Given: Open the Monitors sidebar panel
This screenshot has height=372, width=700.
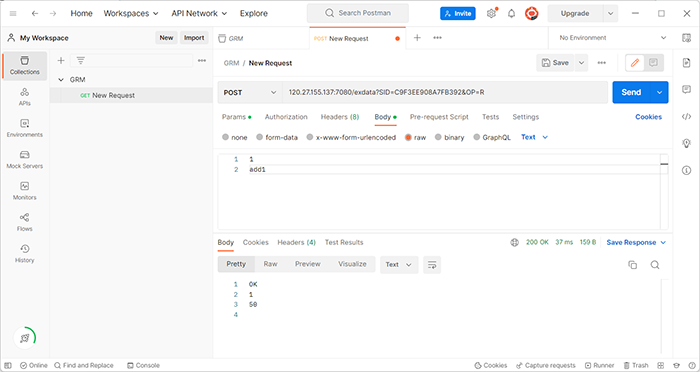Looking at the screenshot, I should (25, 191).
